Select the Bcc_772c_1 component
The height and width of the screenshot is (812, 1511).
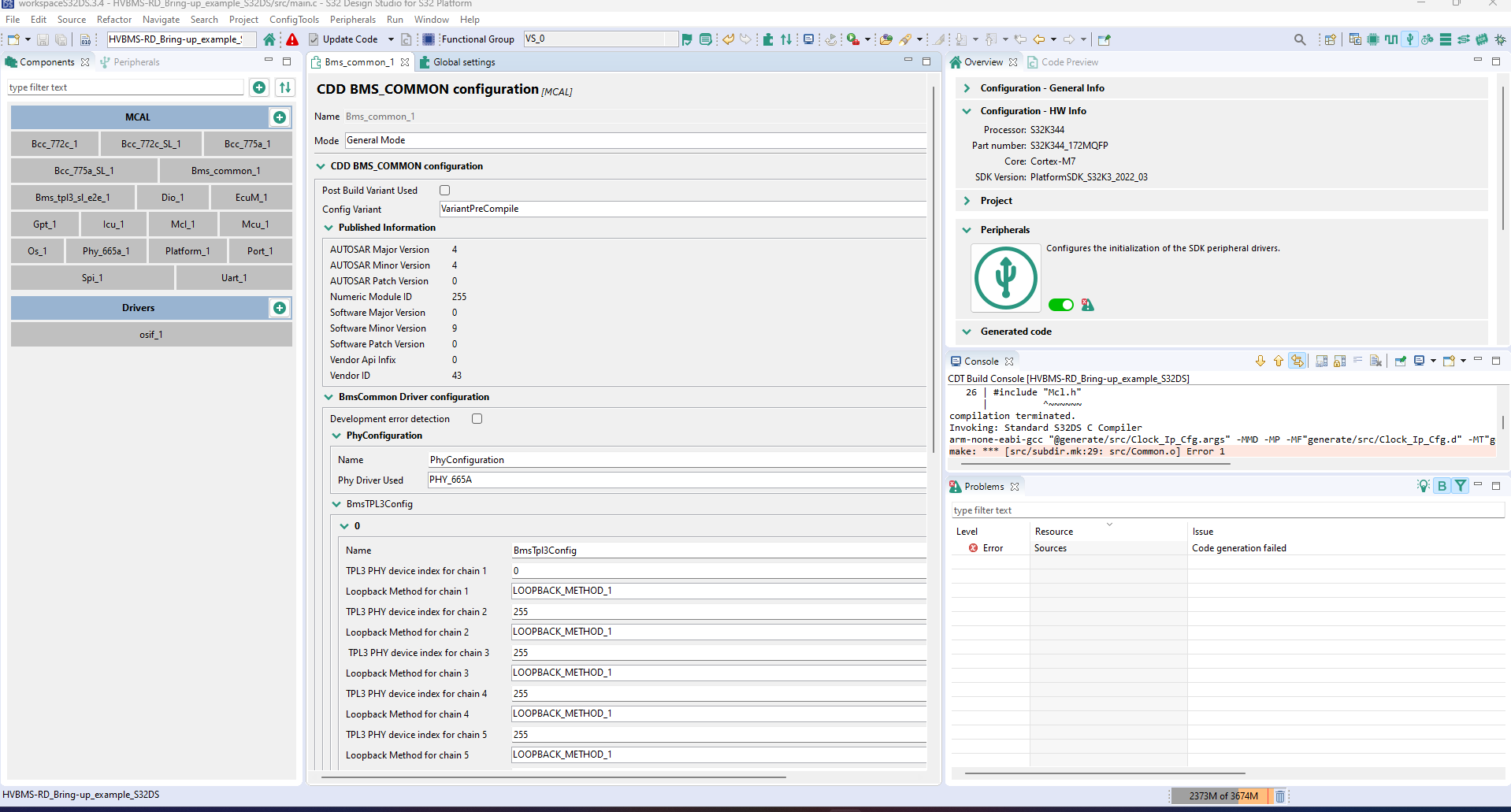click(x=54, y=144)
